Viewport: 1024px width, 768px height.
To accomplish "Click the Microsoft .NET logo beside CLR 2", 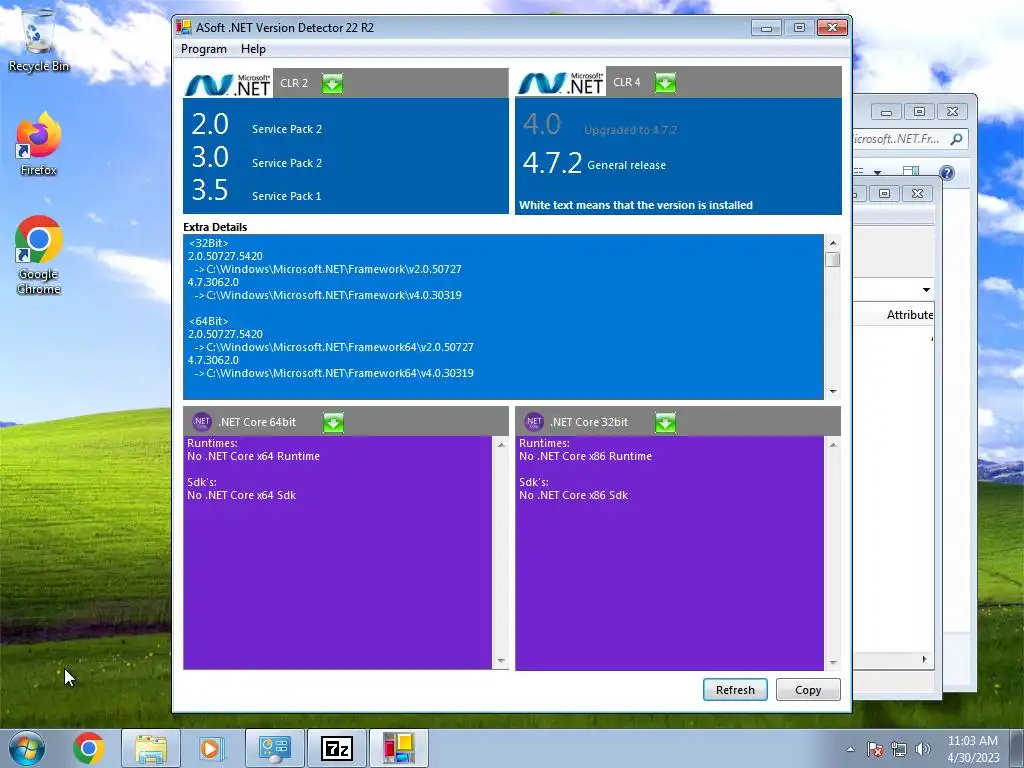I will (228, 84).
